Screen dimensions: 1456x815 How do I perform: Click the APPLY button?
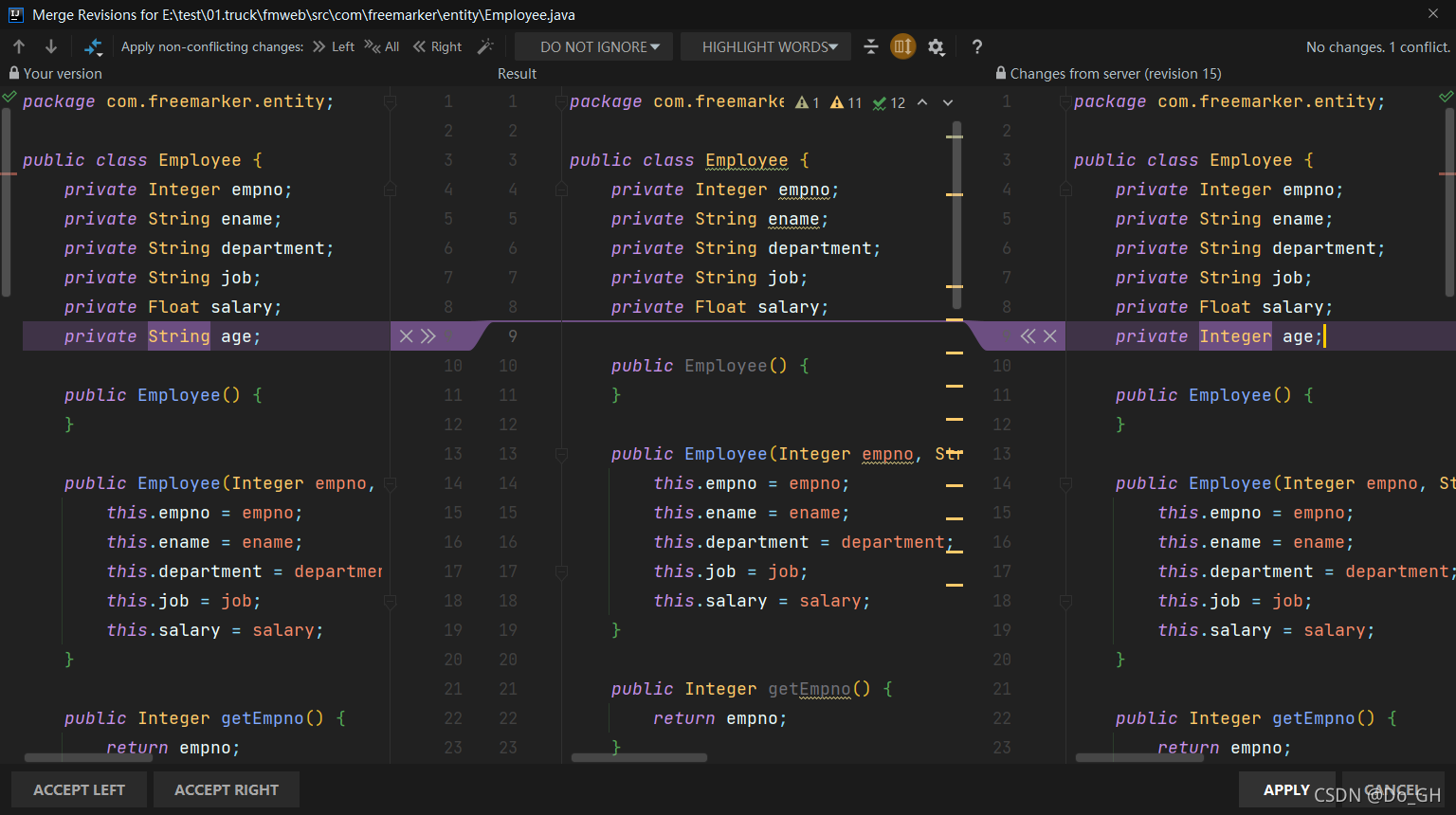coord(1286,789)
